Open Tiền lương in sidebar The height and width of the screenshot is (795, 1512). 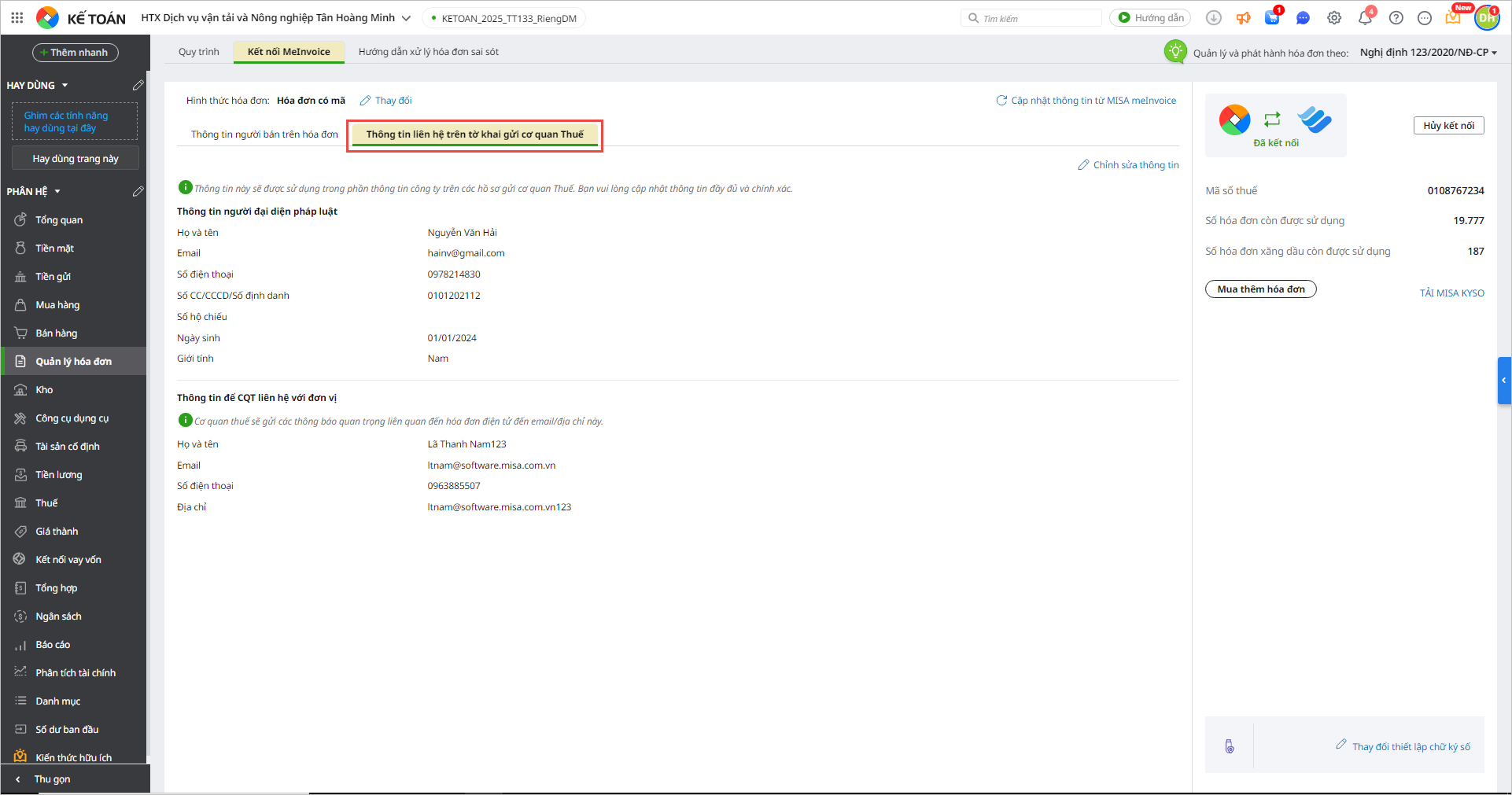59,475
